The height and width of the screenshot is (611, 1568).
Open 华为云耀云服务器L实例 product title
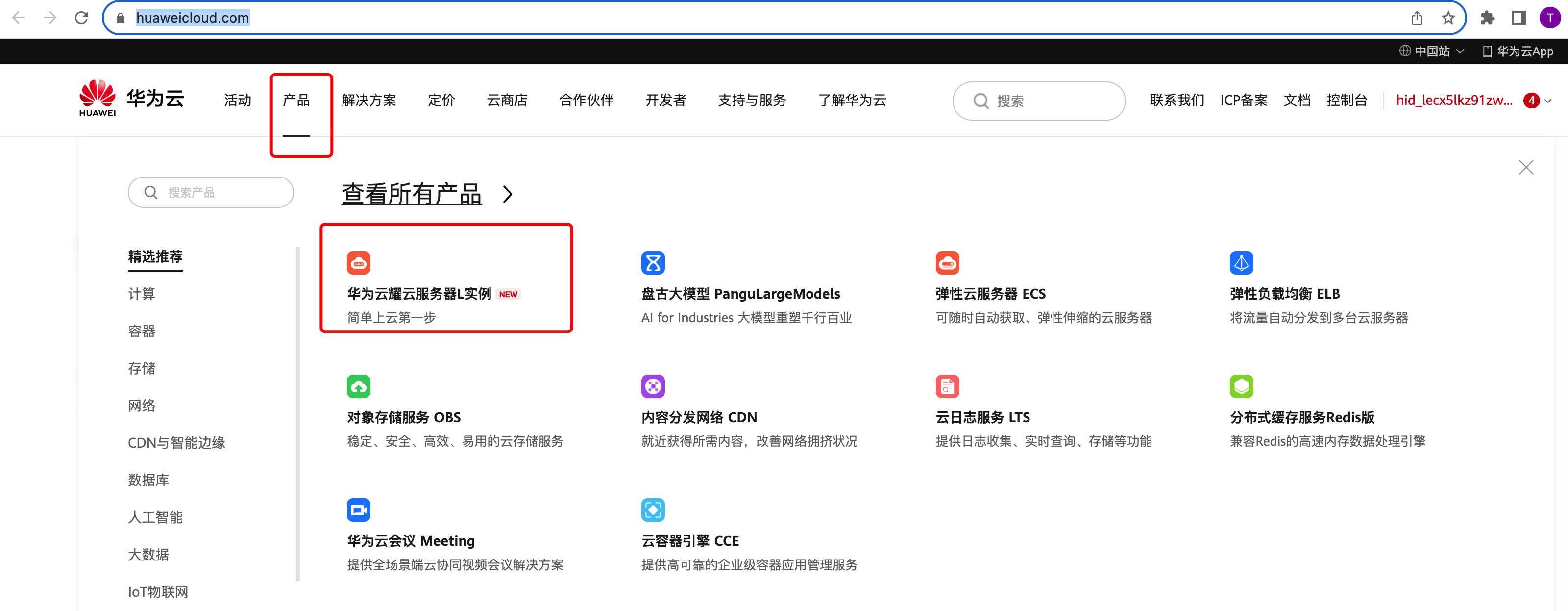pyautogui.click(x=419, y=294)
